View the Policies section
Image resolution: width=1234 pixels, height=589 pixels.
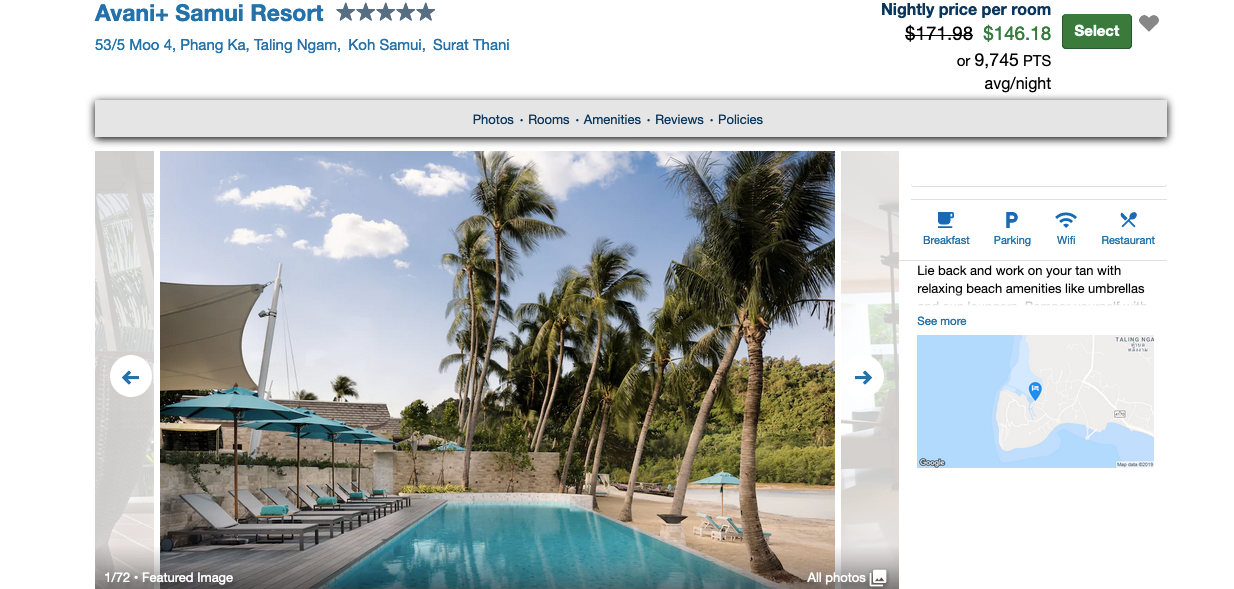coord(740,119)
